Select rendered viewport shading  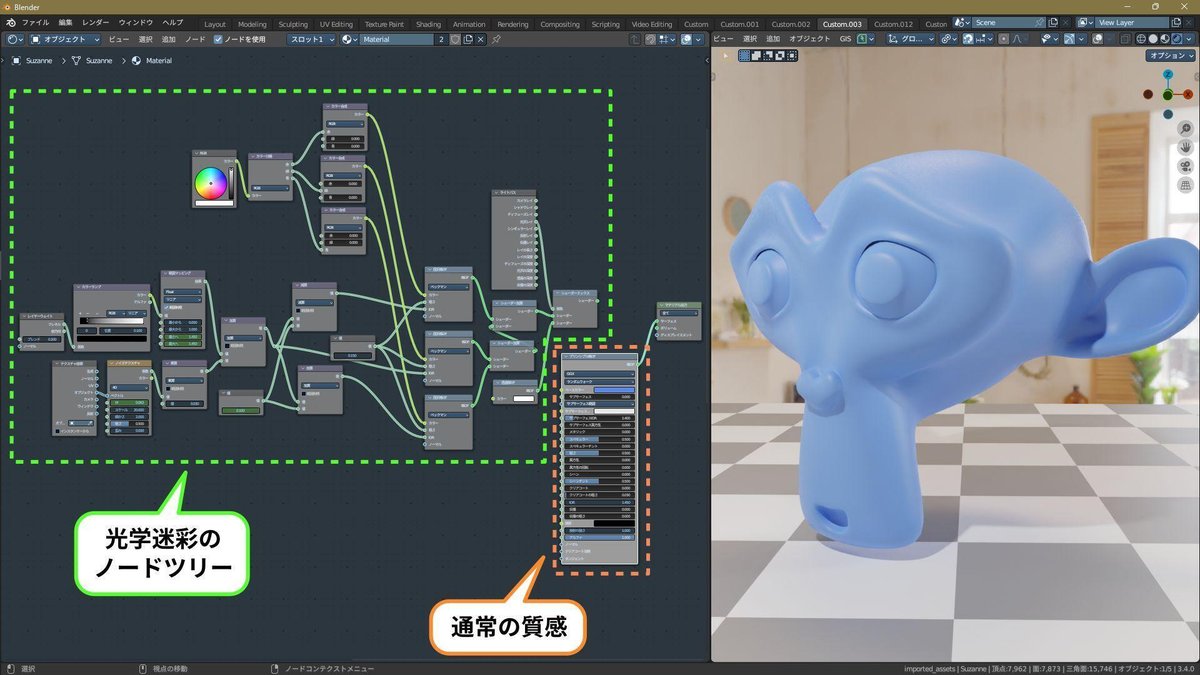(1177, 39)
